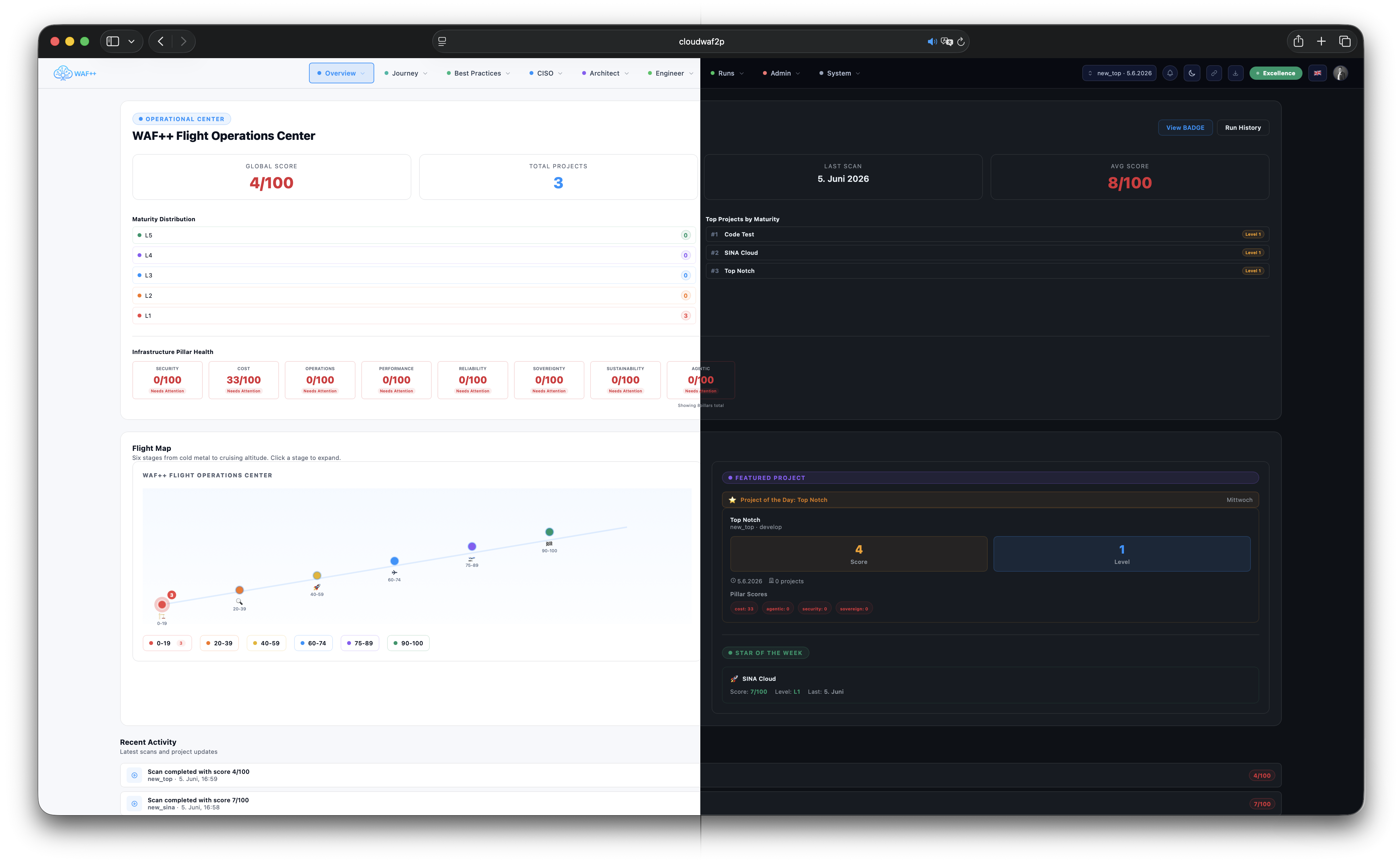
Task: Open the CISO menu
Action: [546, 73]
